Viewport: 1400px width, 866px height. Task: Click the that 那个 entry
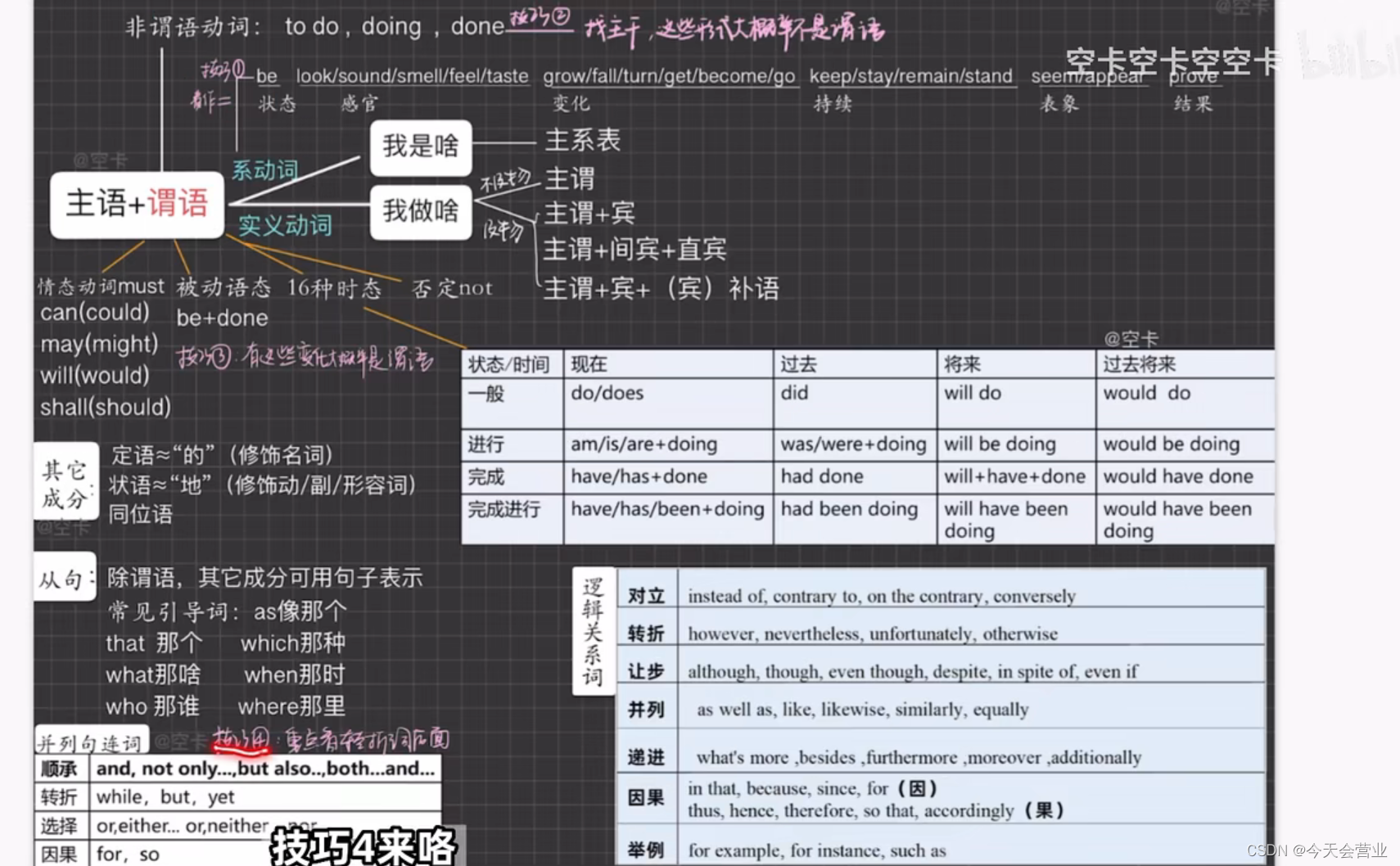click(x=153, y=643)
